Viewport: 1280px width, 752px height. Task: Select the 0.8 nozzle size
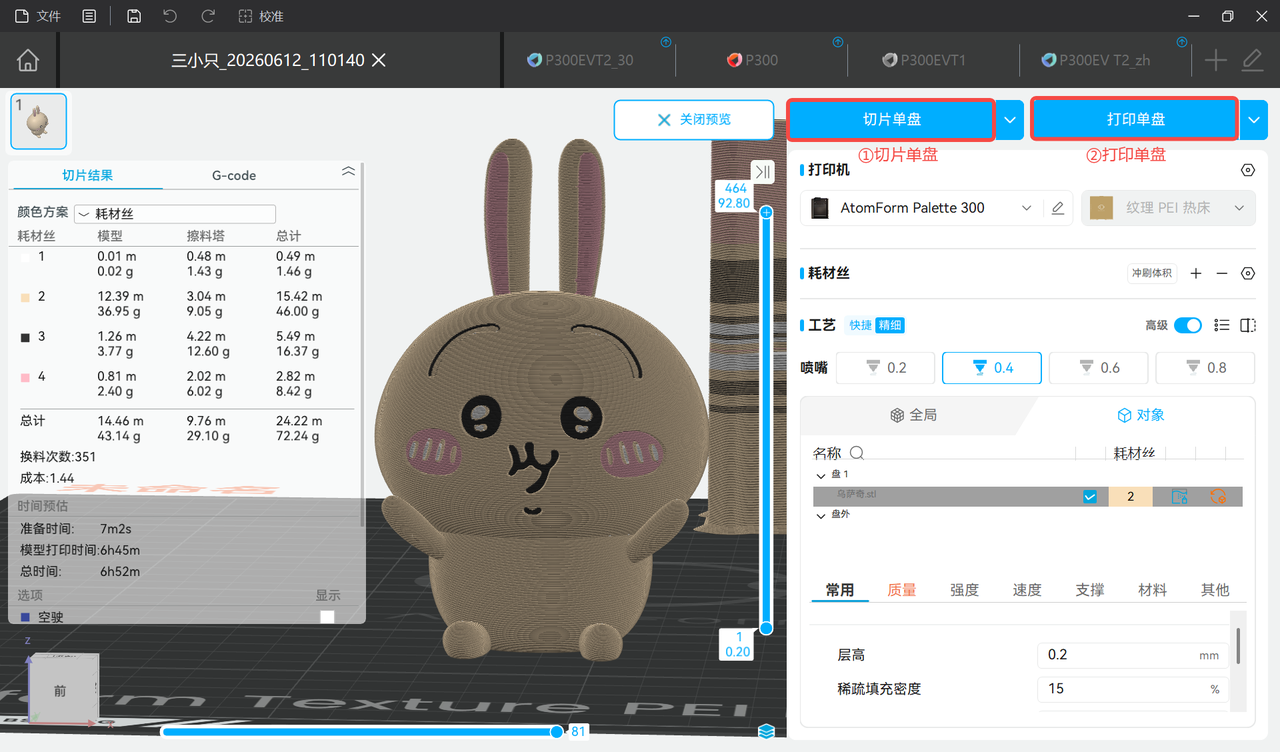(1205, 368)
